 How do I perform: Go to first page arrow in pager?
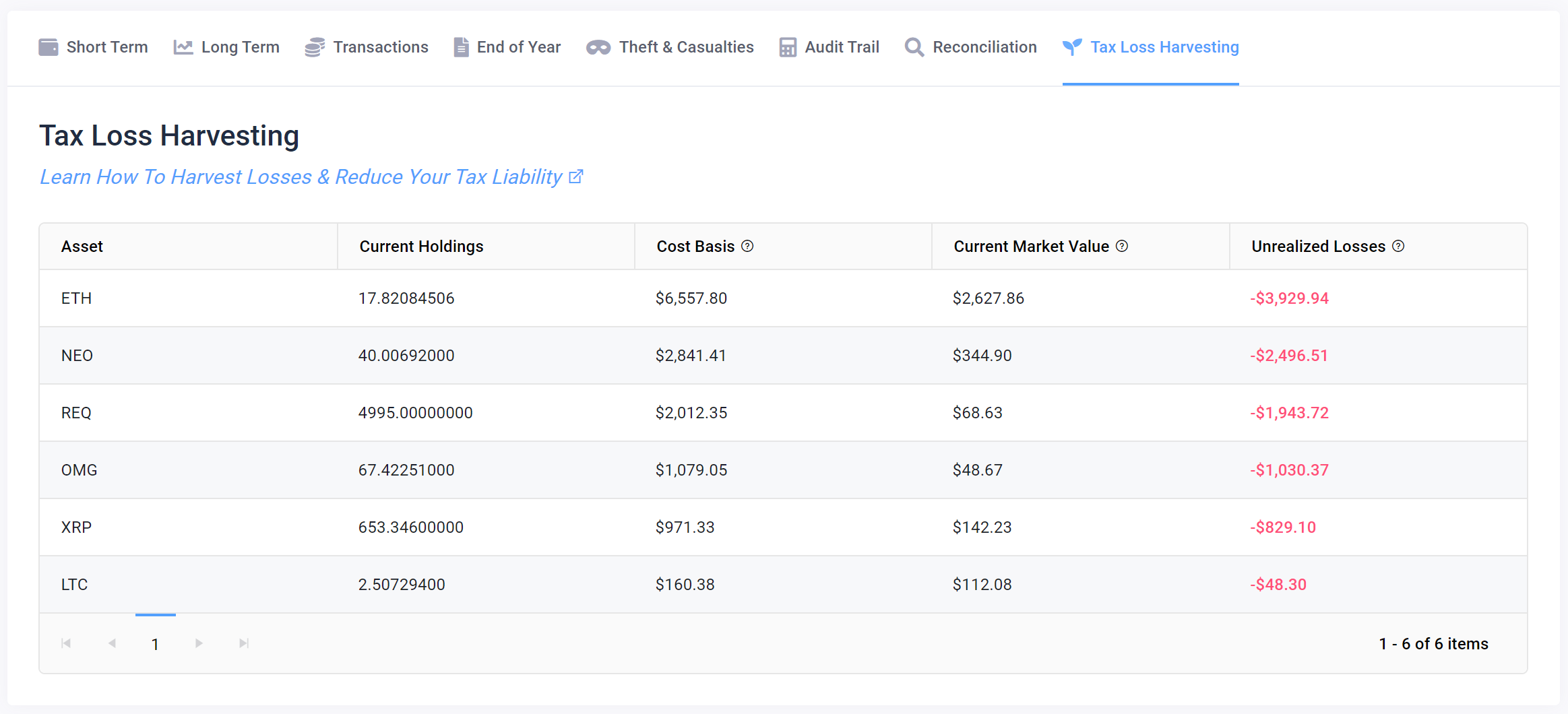click(66, 643)
